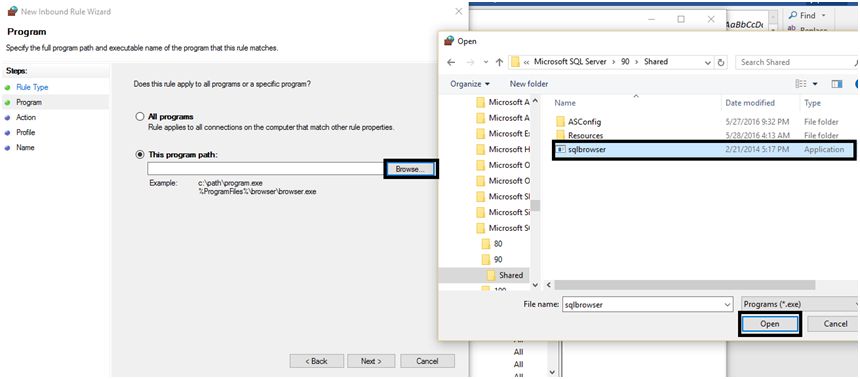Sort by the Type column header
860x379 pixels.
point(812,103)
